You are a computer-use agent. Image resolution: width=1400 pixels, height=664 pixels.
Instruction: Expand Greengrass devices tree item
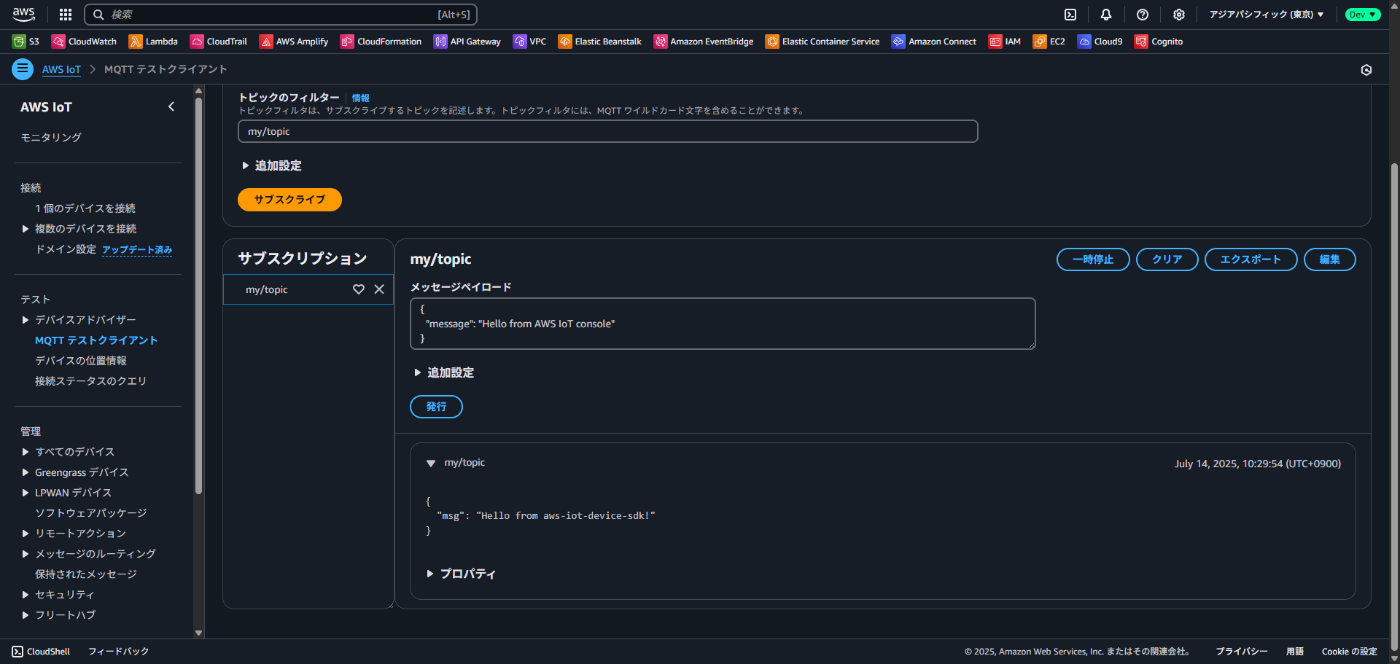pyautogui.click(x=26, y=472)
